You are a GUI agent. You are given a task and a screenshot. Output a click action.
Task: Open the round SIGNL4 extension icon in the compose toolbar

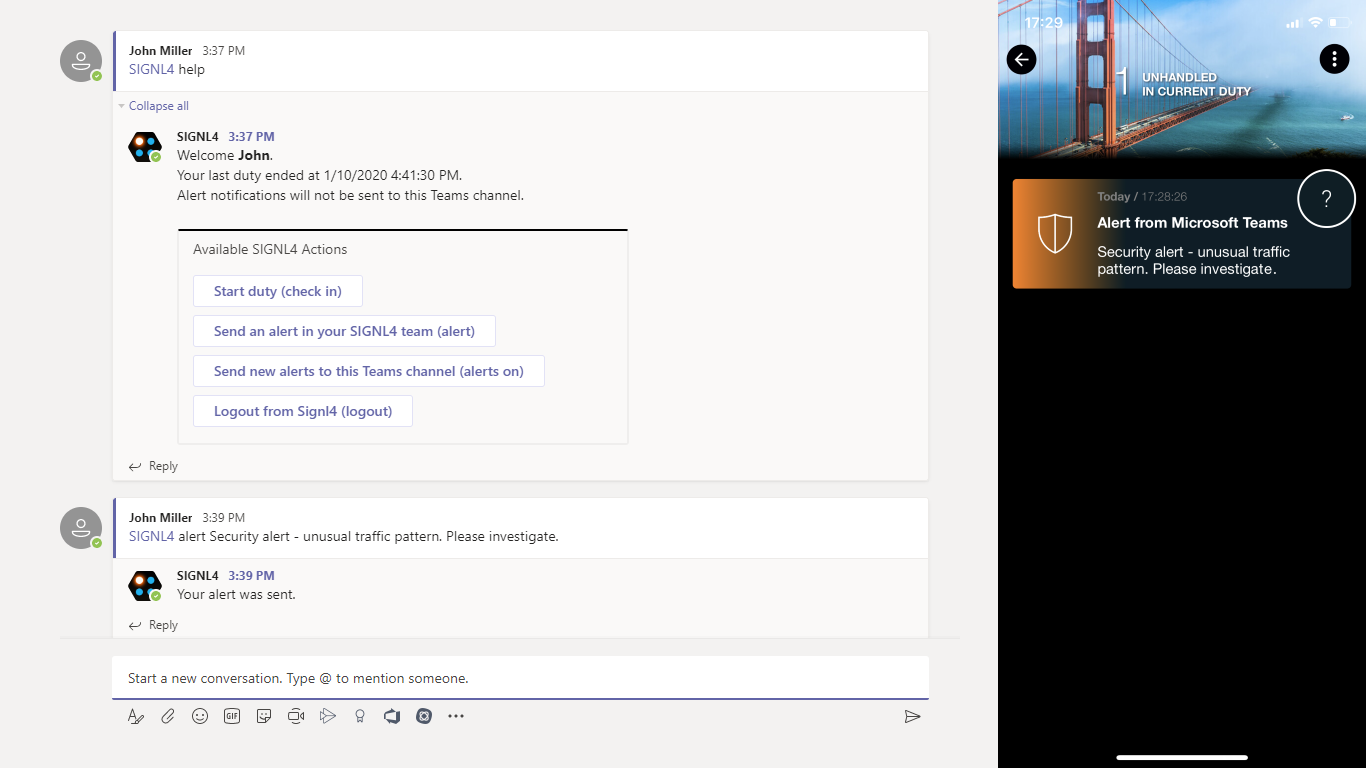424,716
